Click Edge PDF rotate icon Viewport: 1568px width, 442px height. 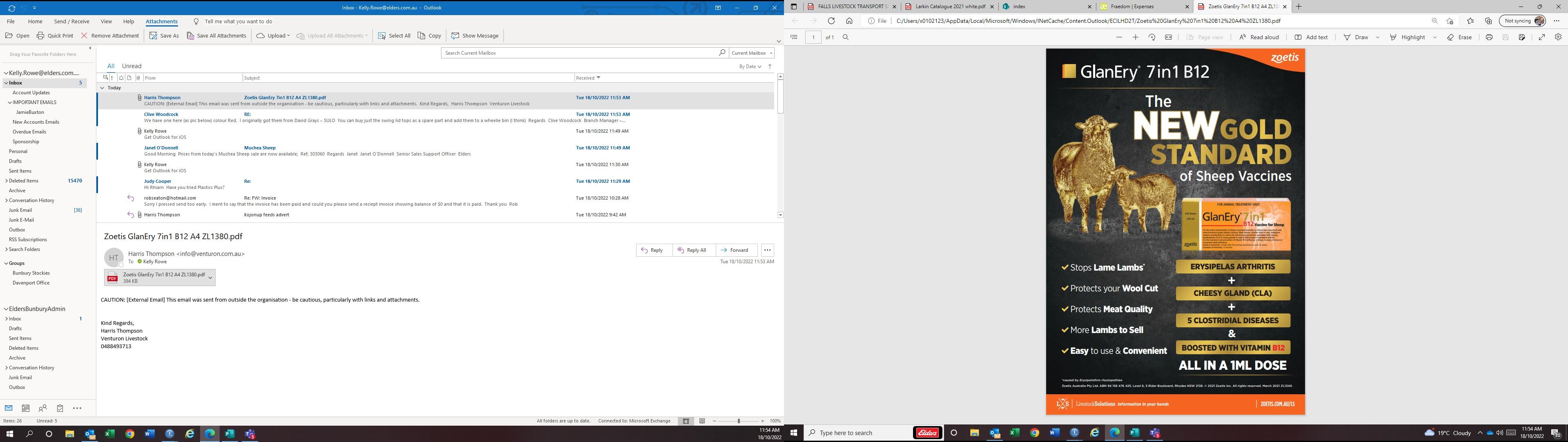pos(1151,37)
